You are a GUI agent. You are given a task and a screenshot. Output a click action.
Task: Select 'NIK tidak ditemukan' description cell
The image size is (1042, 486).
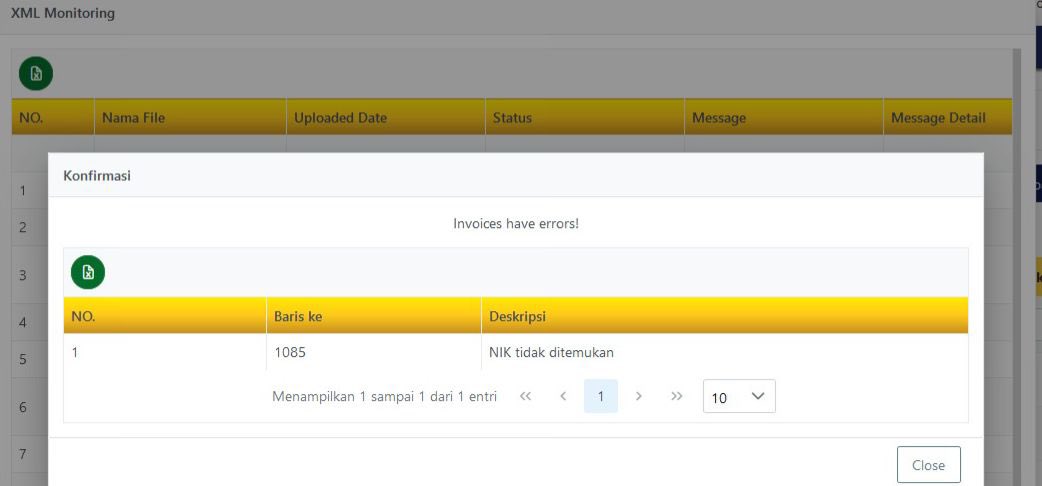(724, 352)
